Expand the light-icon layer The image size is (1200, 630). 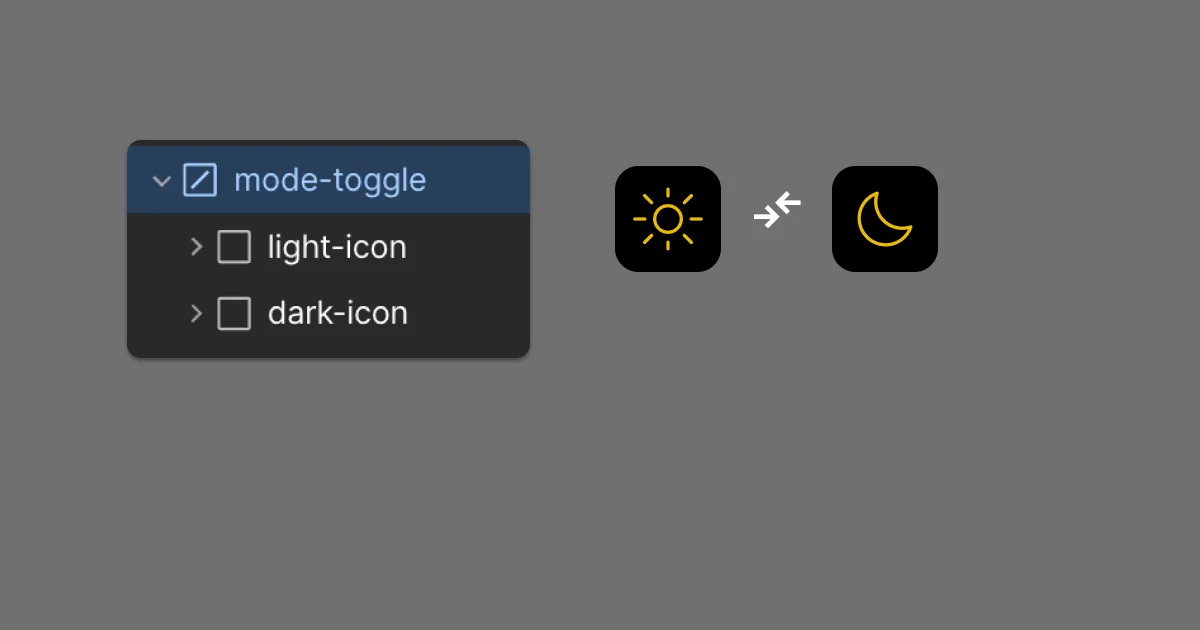[x=196, y=247]
